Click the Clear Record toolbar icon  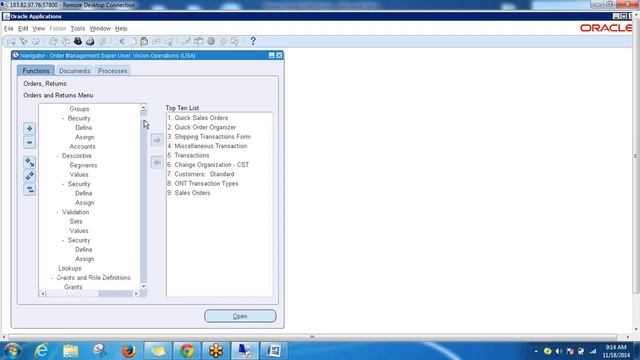156,41
